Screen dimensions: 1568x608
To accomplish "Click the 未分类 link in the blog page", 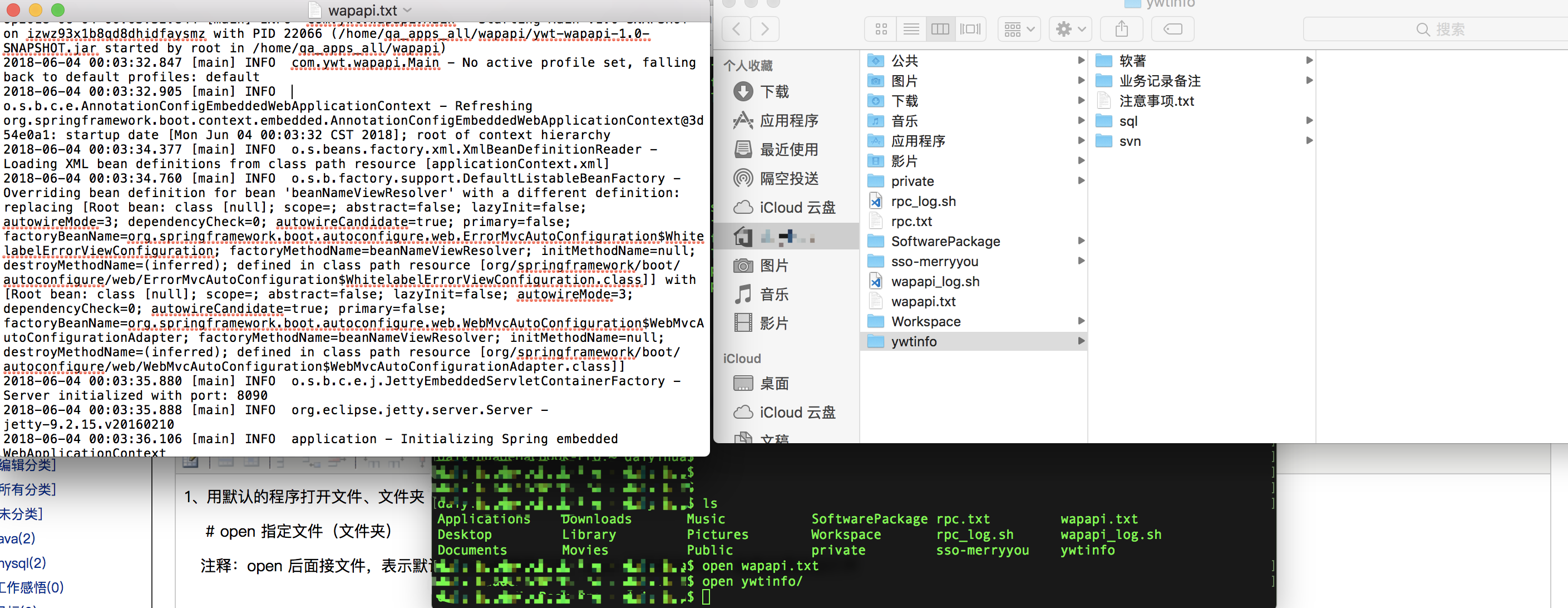I will point(20,514).
